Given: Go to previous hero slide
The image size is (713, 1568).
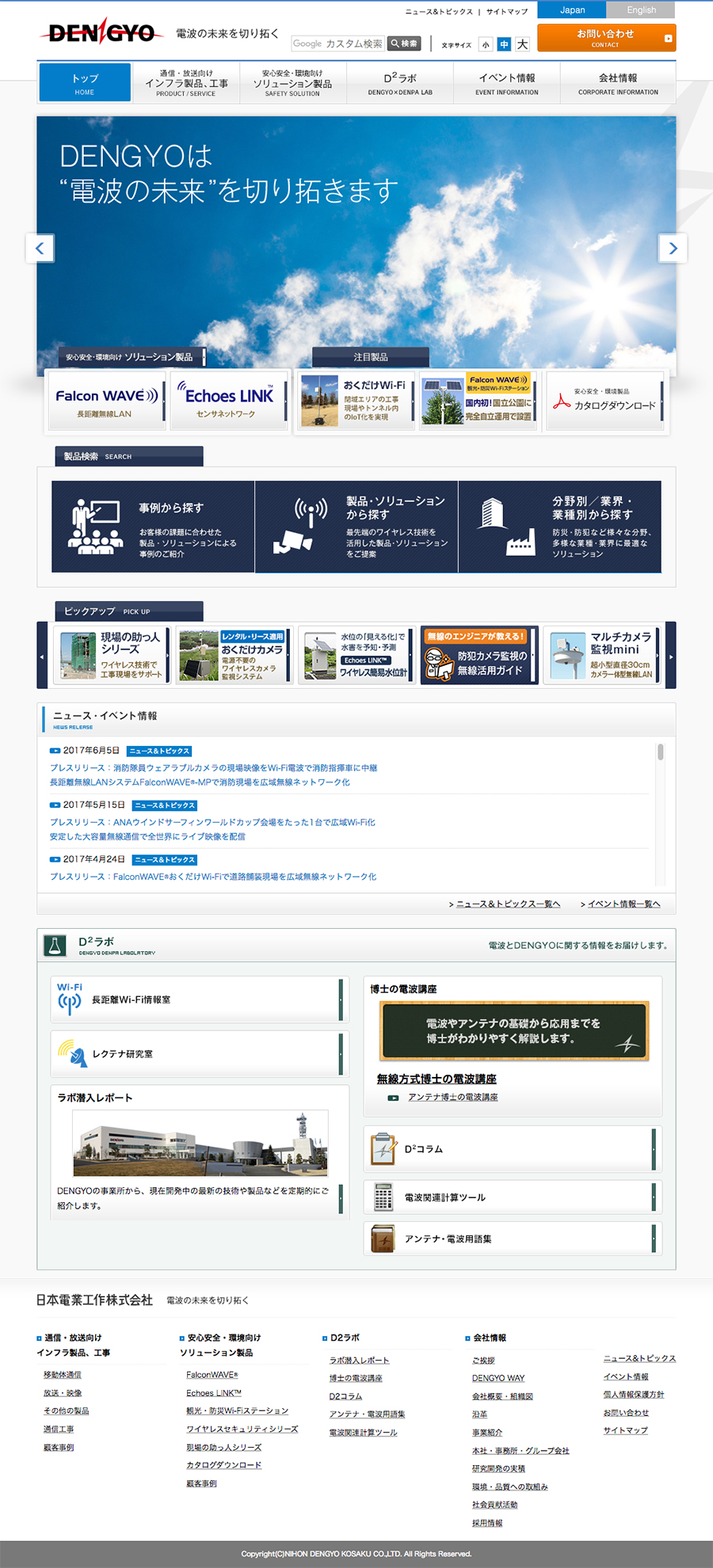Looking at the screenshot, I should pyautogui.click(x=40, y=248).
